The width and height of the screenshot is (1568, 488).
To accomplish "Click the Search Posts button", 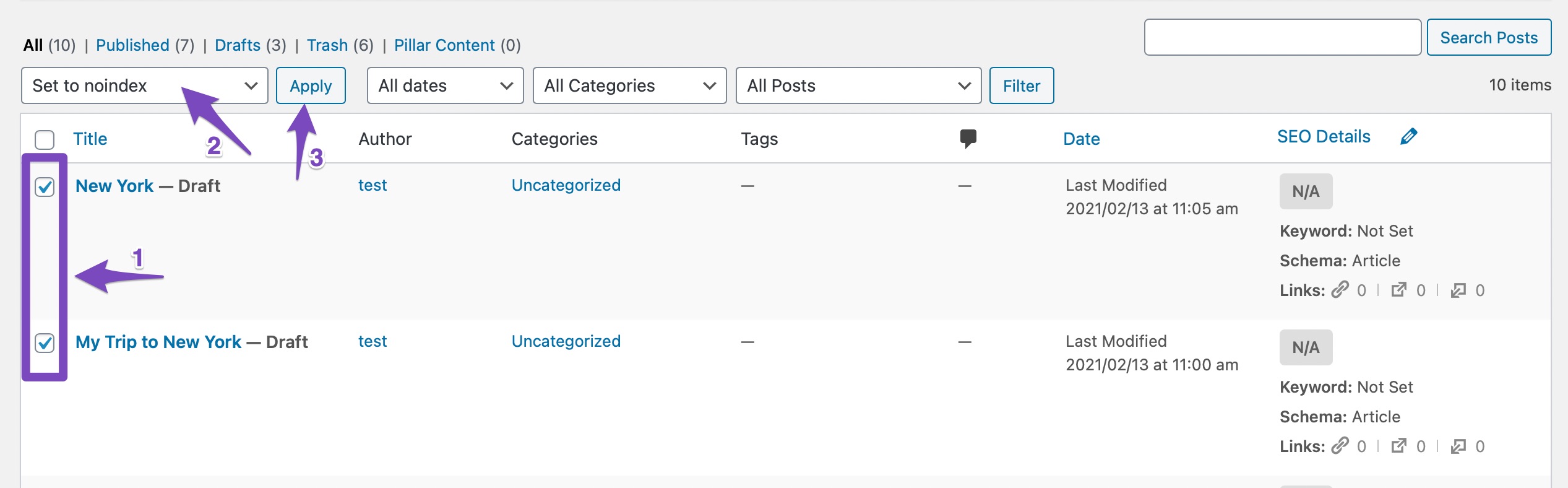I will [x=1488, y=38].
